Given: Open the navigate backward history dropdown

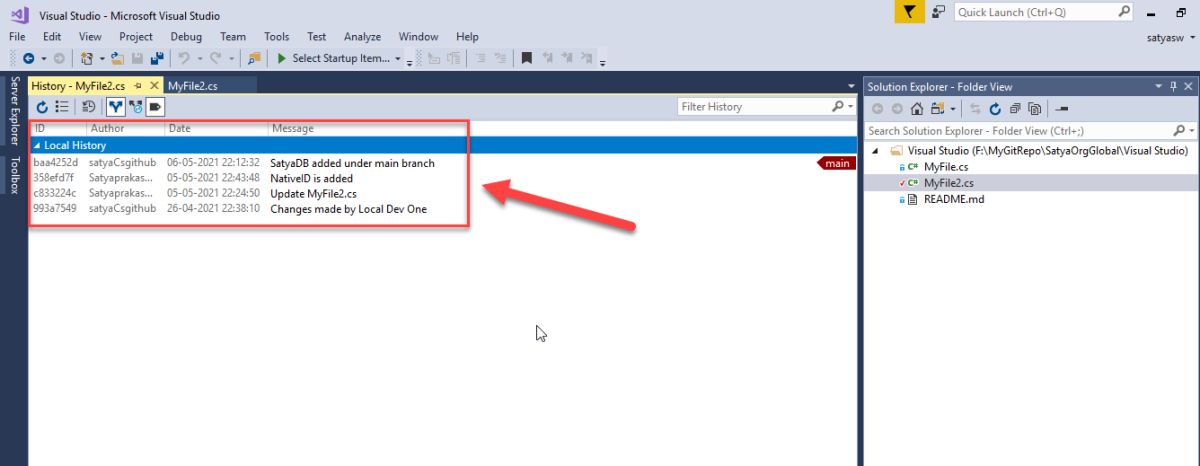Looking at the screenshot, I should pos(43,59).
